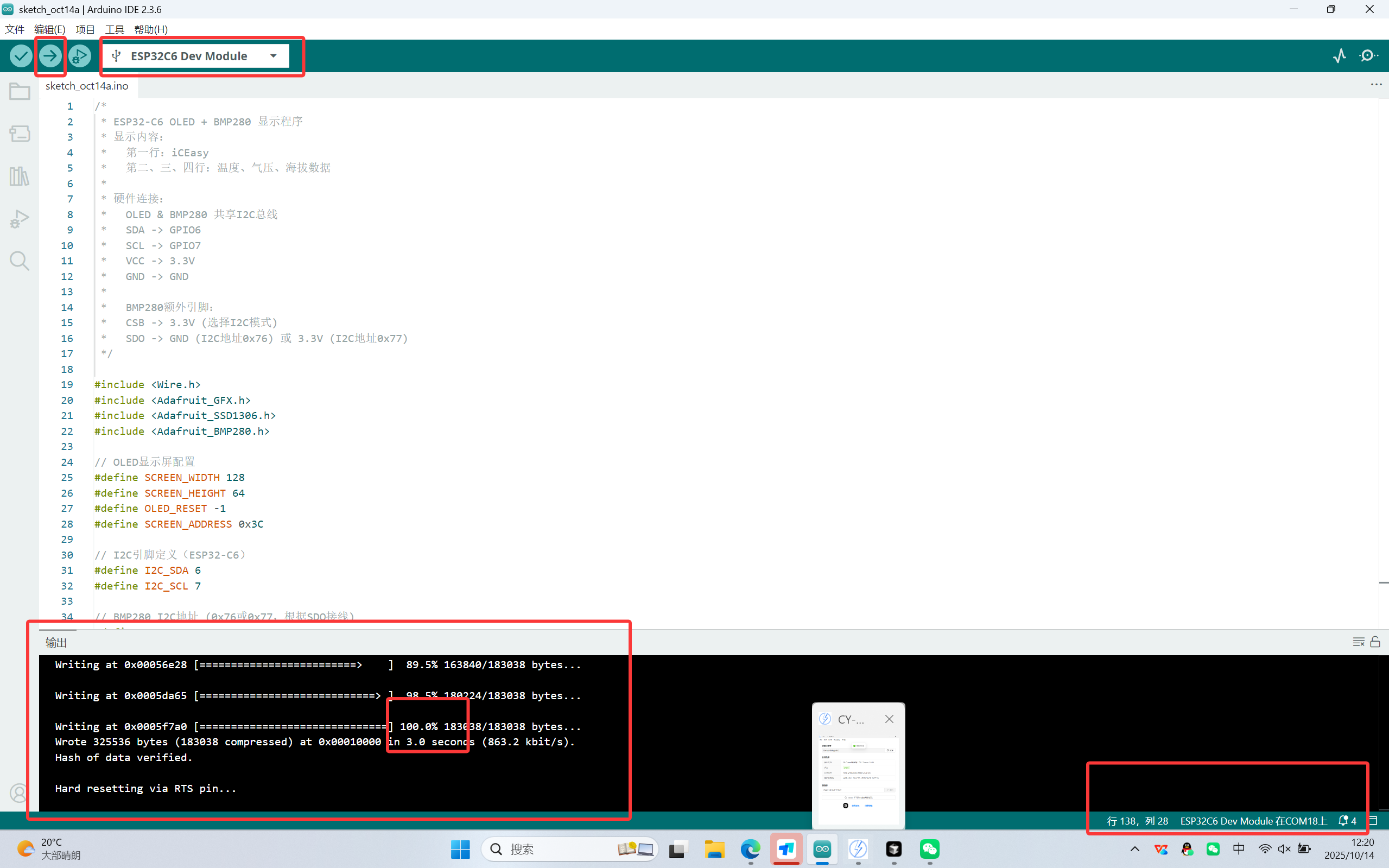Image resolution: width=1389 pixels, height=868 pixels.
Task: Toggle bottom panel icon in status bar
Action: [1373, 821]
